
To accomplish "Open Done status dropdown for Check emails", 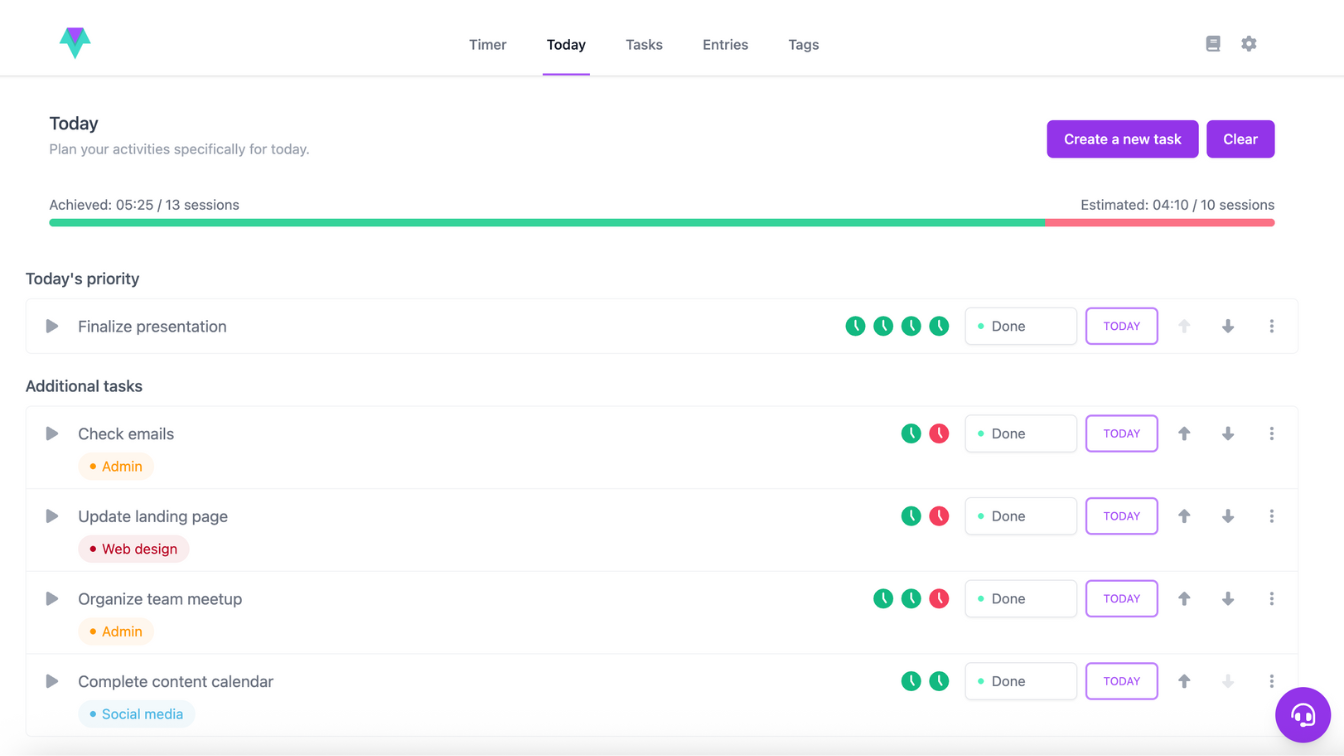I will pyautogui.click(x=1020, y=434).
